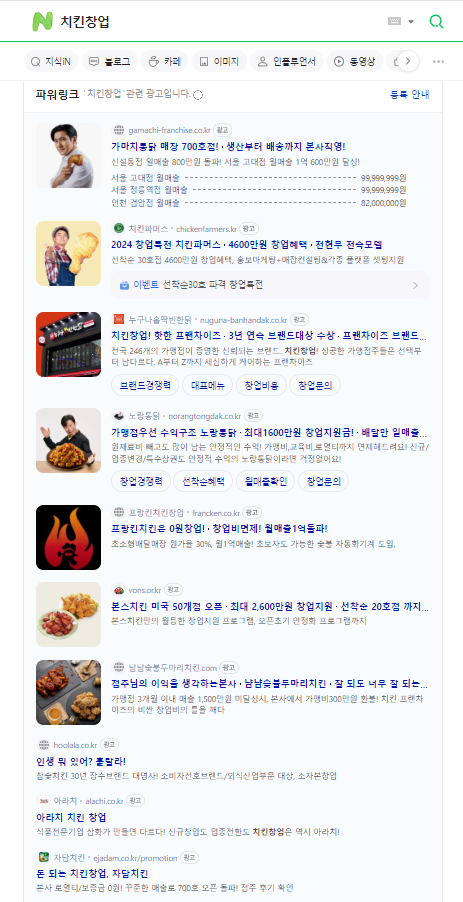Click the 파워링크 info circle icon
Viewport: 463px width, 902px height.
[198, 95]
